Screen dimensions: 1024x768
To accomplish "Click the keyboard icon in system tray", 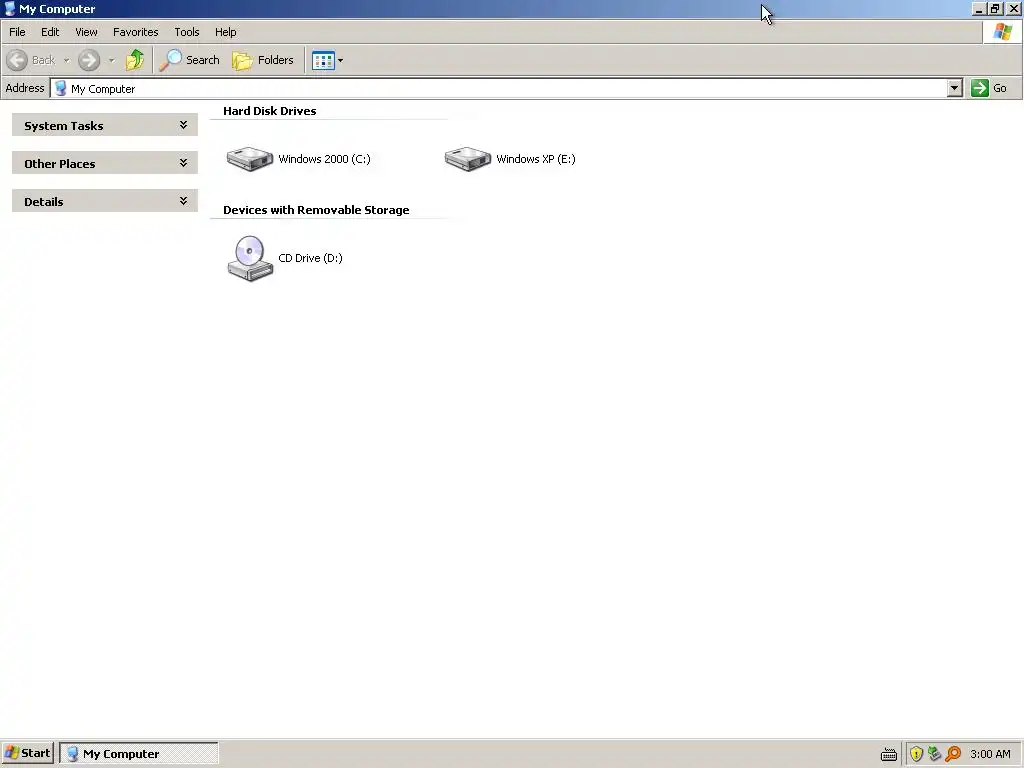I will [x=889, y=754].
